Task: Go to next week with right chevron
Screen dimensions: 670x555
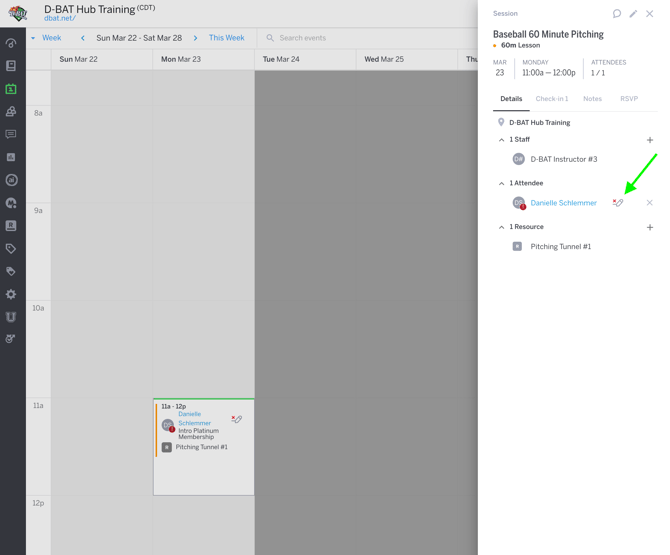Action: [x=195, y=38]
